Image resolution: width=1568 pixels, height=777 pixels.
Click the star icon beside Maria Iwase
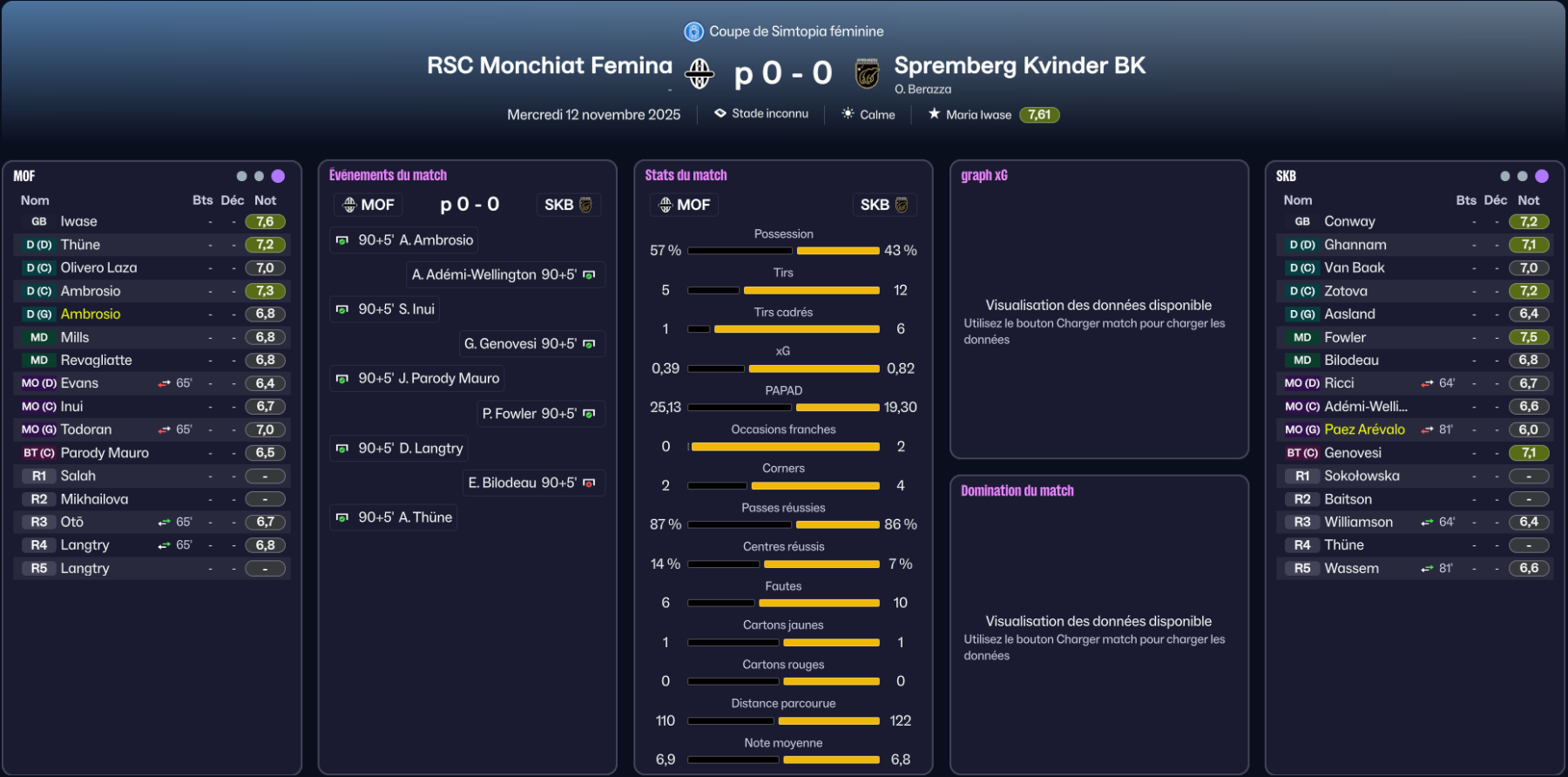tap(934, 114)
